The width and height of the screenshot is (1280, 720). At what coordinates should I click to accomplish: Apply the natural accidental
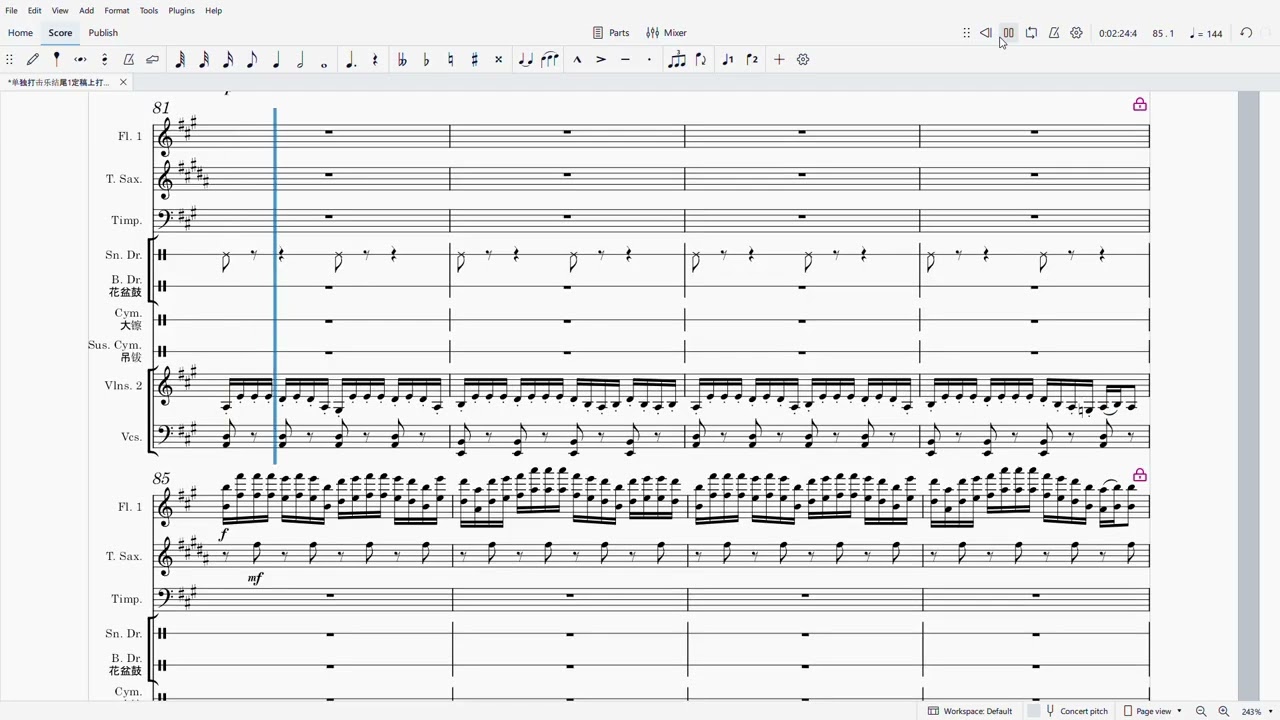[x=450, y=60]
